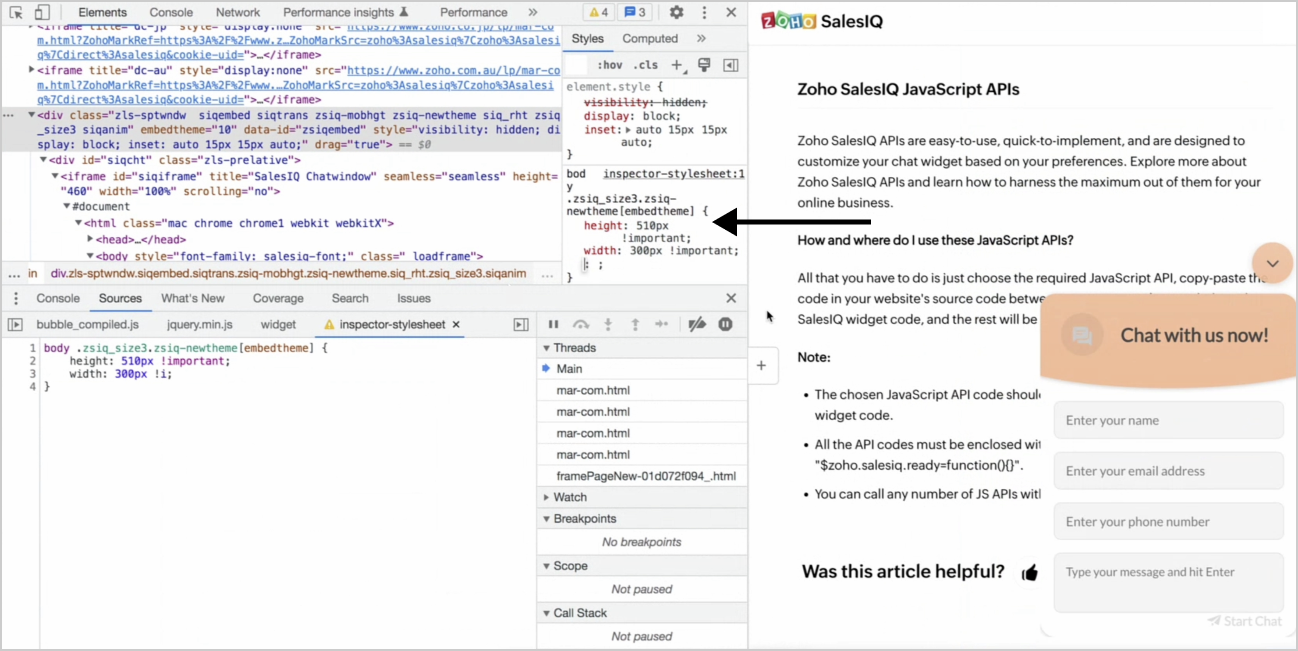Screen dimensions: 1298x651
Task: Open the Issues drawer tab
Action: point(414,298)
